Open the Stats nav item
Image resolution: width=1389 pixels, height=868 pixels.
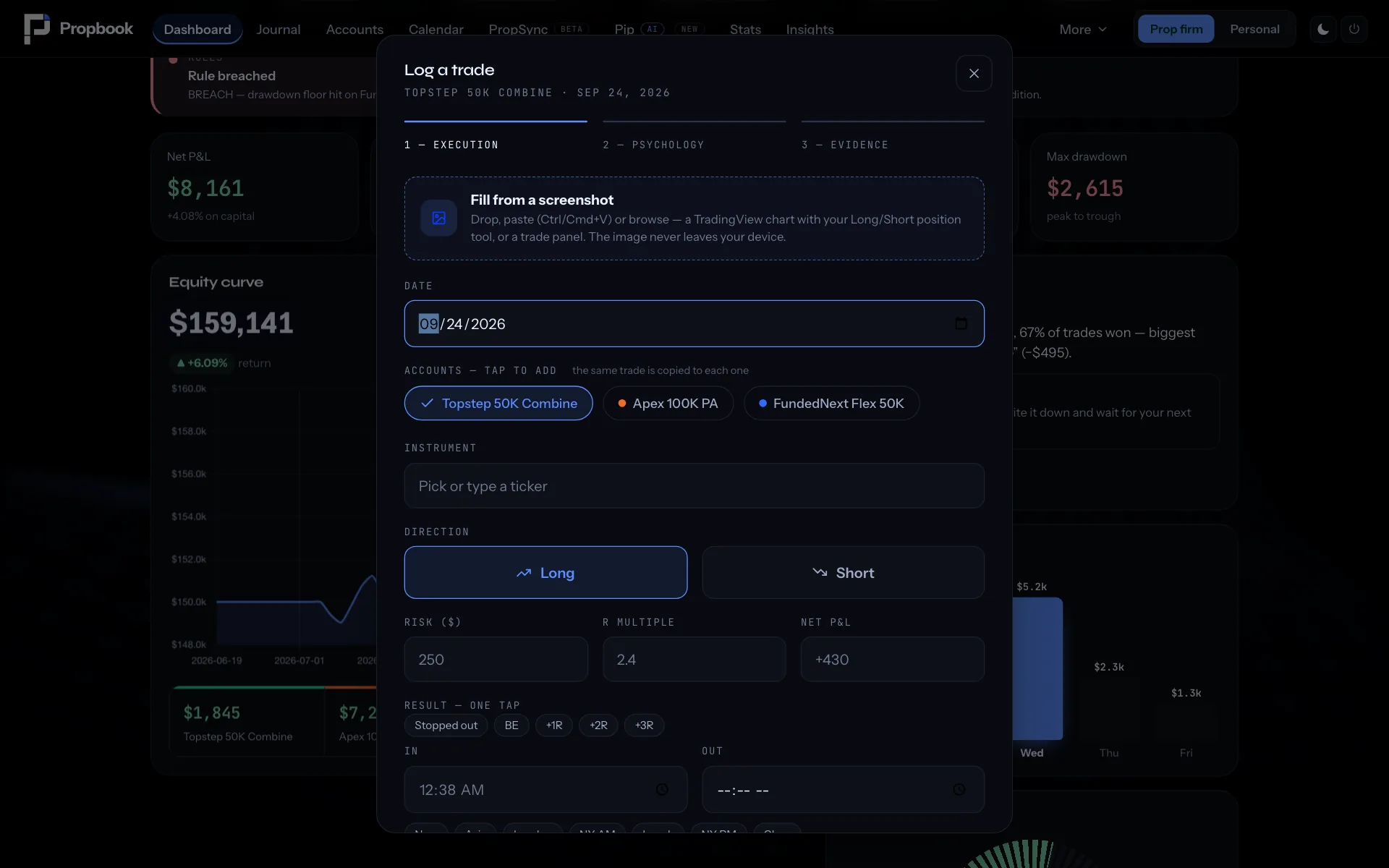point(745,29)
